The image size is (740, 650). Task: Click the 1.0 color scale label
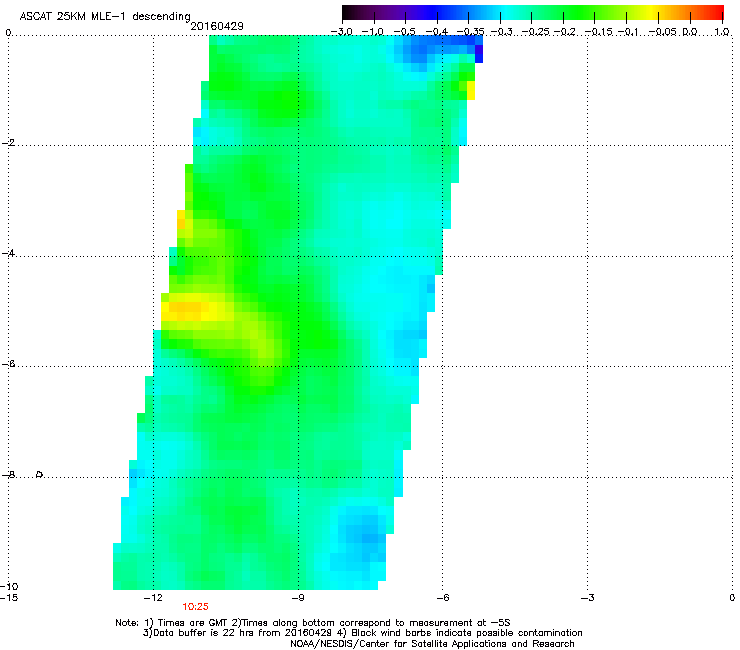pyautogui.click(x=722, y=32)
